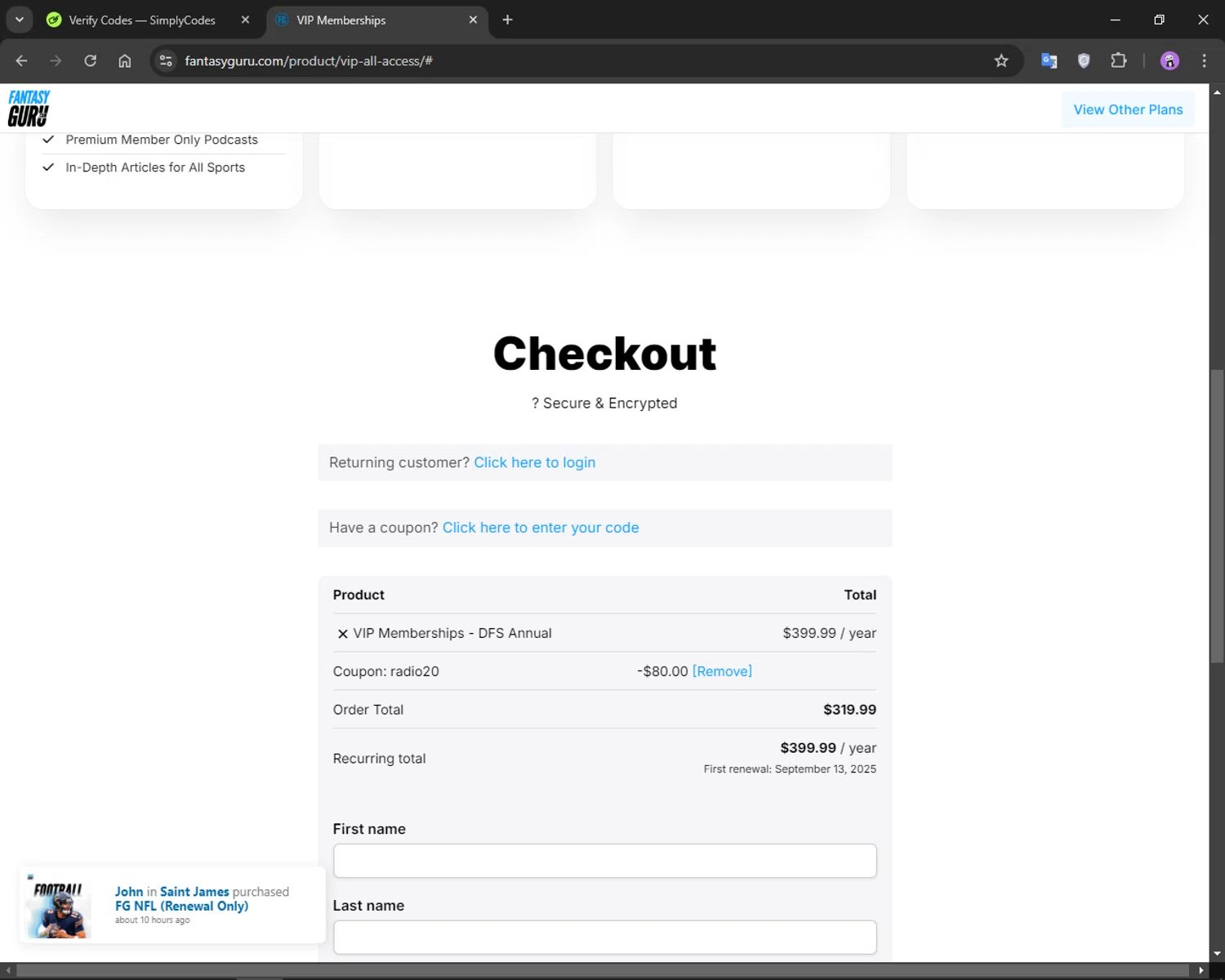The height and width of the screenshot is (980, 1225).
Task: Open the shield extension icon
Action: pyautogui.click(x=1084, y=61)
